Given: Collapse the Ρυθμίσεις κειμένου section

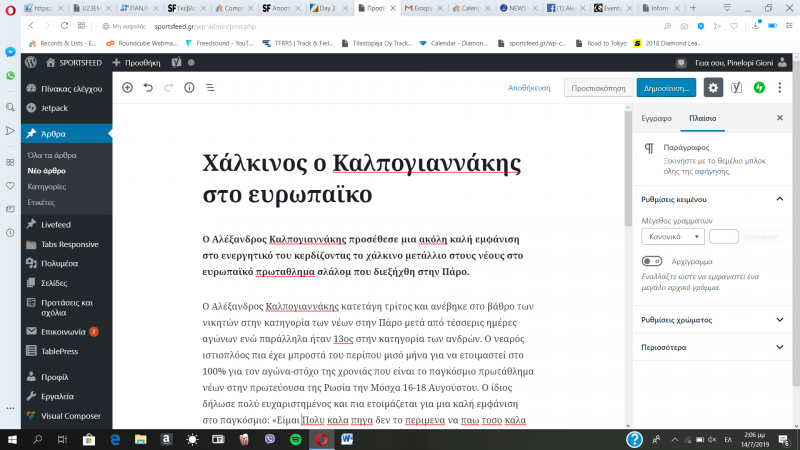Looking at the screenshot, I should 780,199.
